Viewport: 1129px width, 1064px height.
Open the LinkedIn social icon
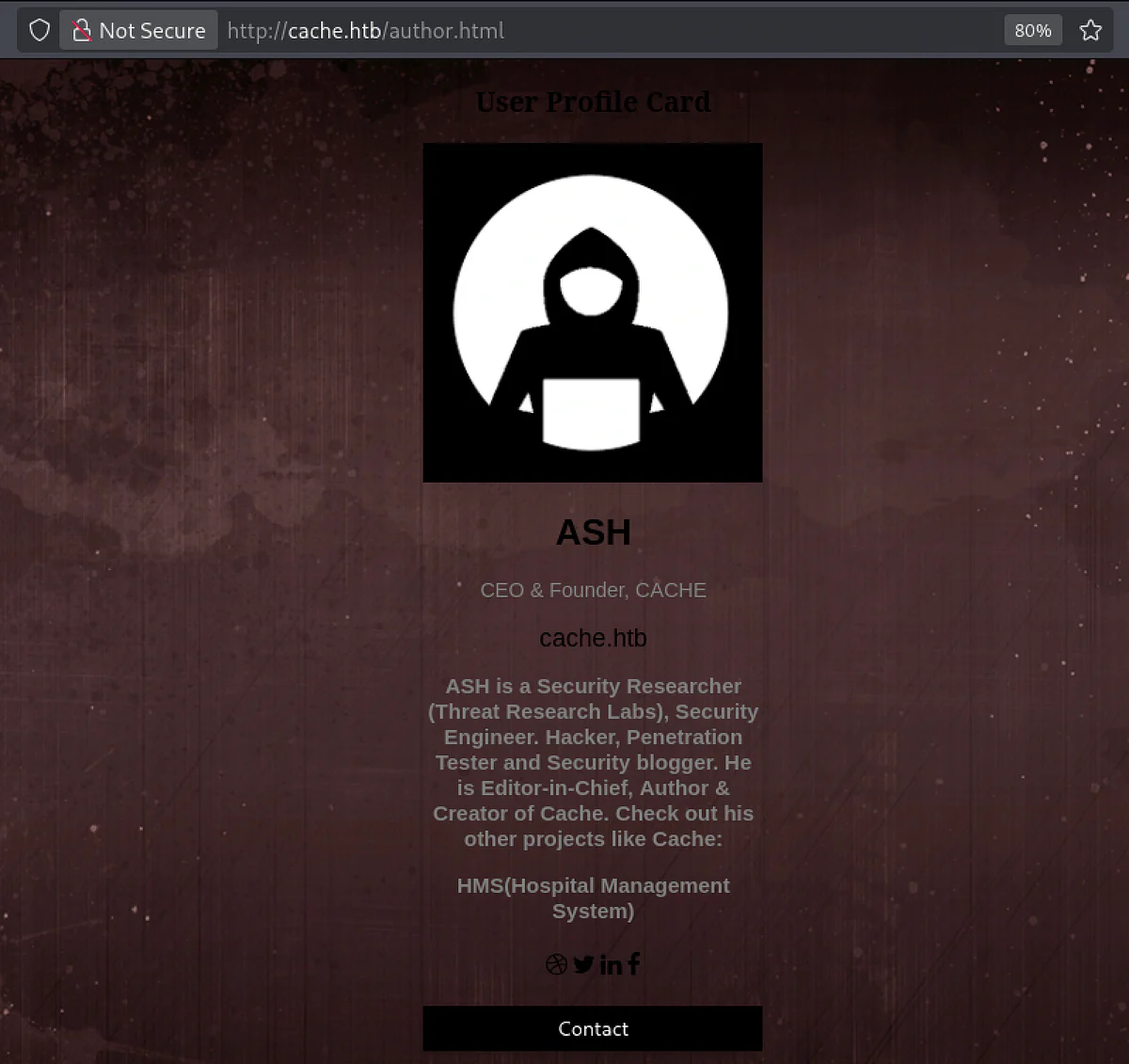(x=611, y=964)
